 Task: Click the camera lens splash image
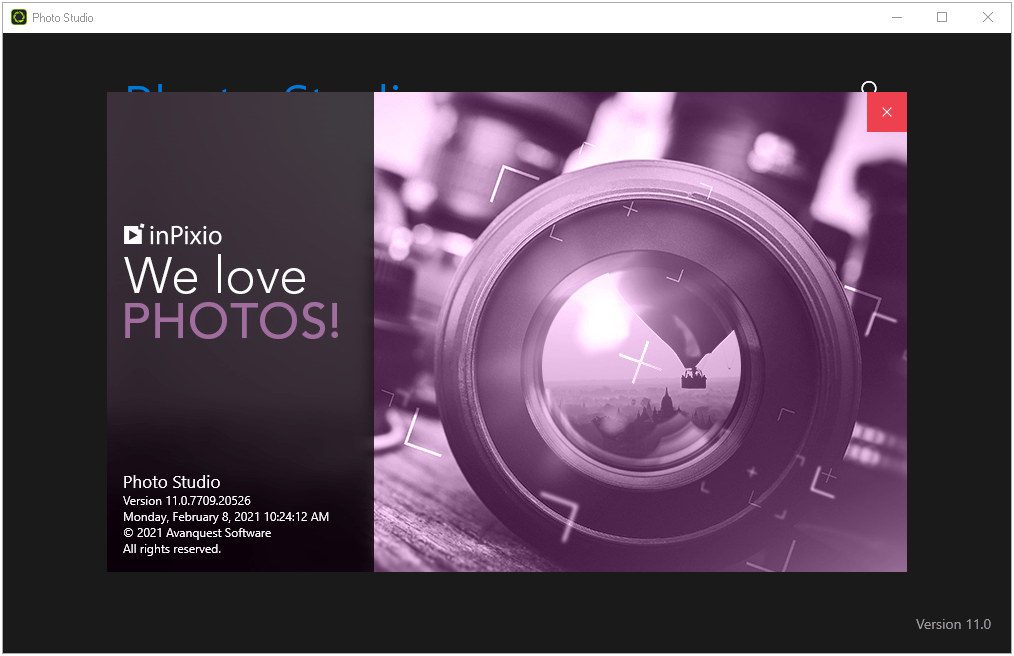640,332
